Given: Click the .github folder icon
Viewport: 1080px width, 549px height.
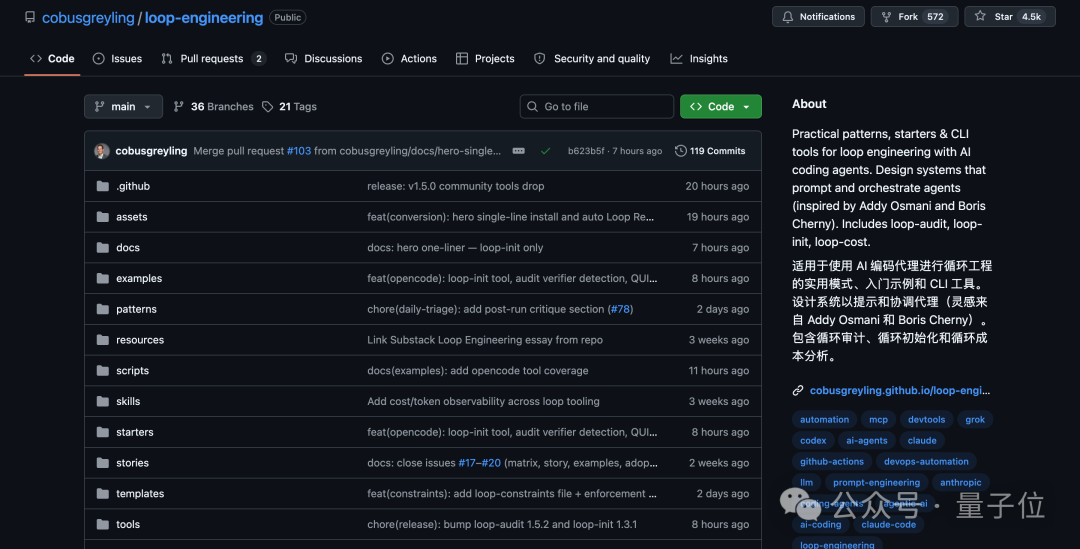Looking at the screenshot, I should click(x=103, y=186).
